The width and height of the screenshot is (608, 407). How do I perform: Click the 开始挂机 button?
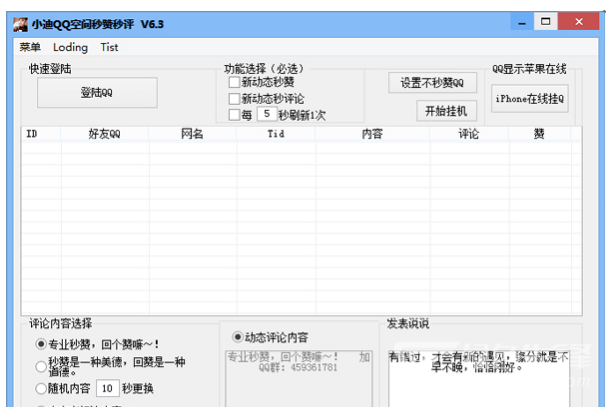point(446,111)
